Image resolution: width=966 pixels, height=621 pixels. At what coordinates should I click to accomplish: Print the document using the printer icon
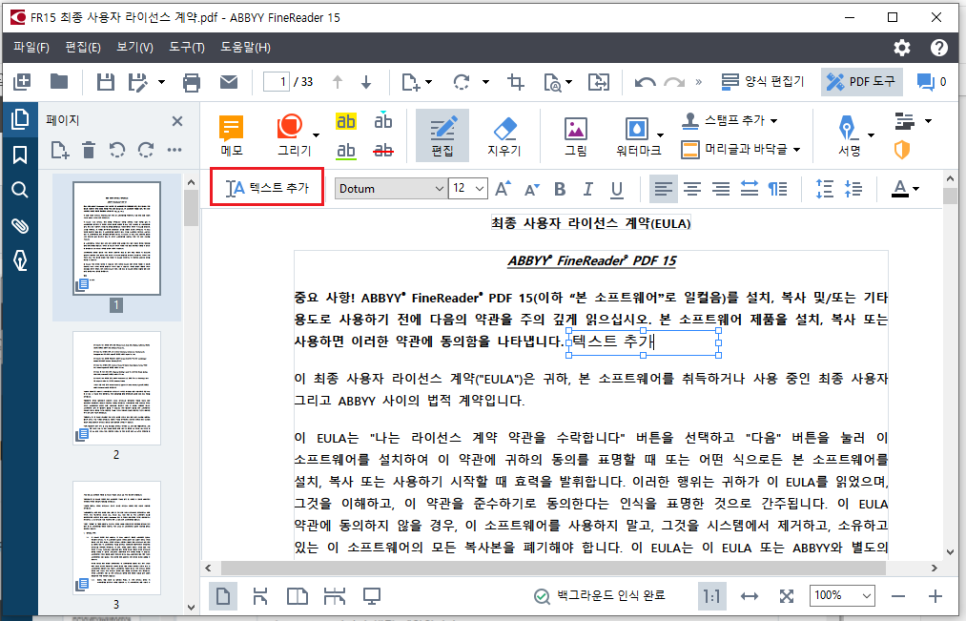[x=192, y=82]
